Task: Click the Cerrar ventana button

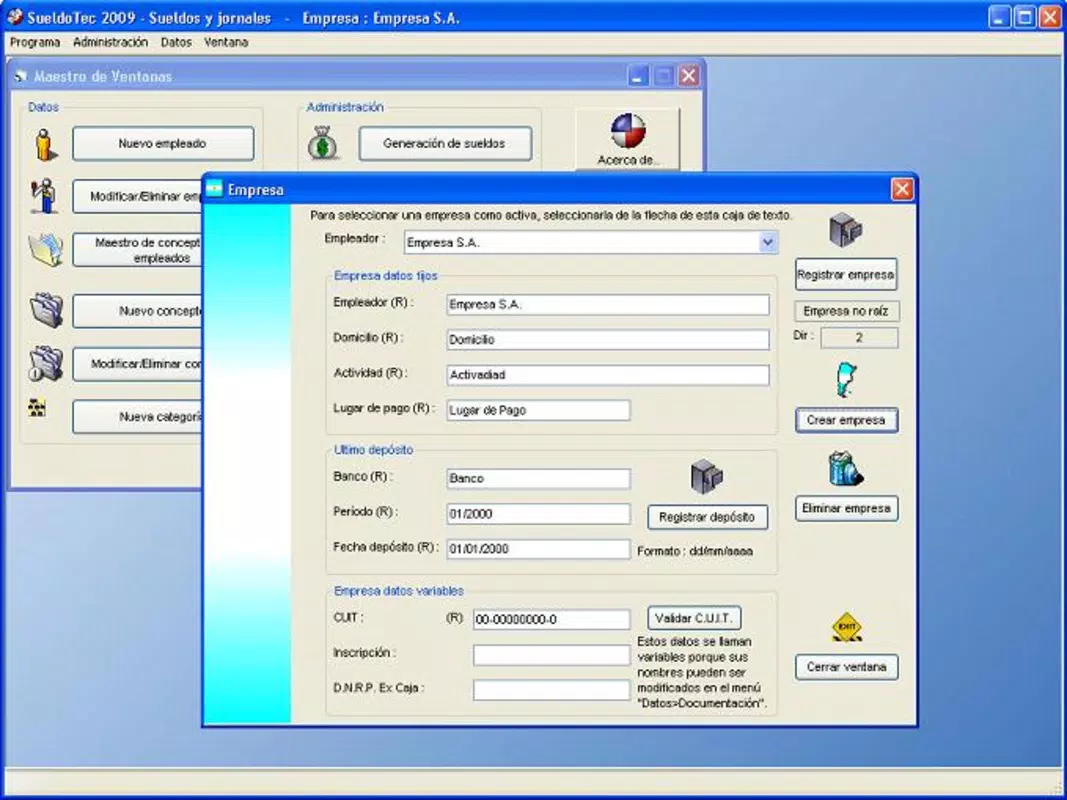Action: (x=847, y=667)
